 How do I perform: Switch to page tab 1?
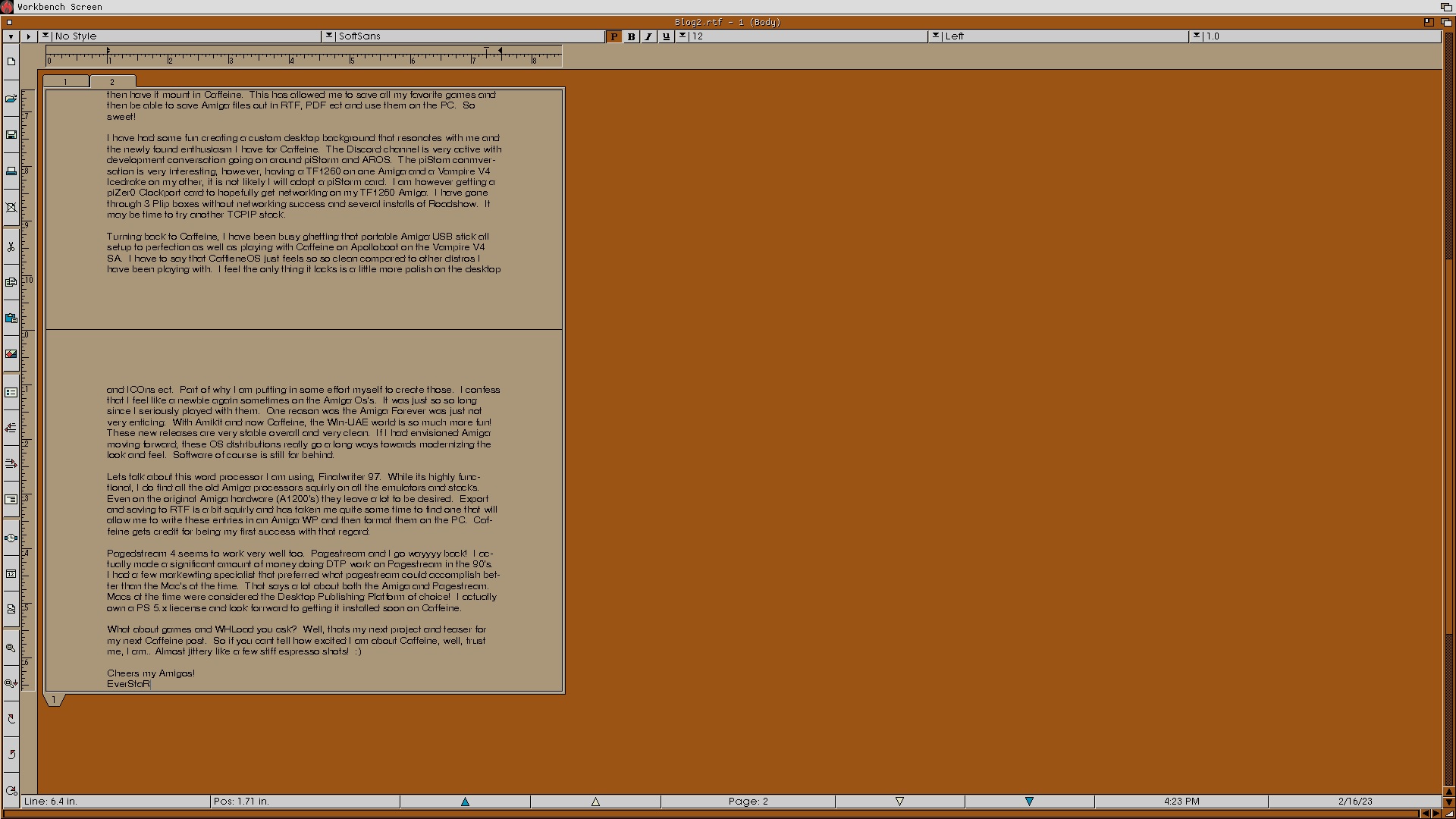tap(66, 81)
